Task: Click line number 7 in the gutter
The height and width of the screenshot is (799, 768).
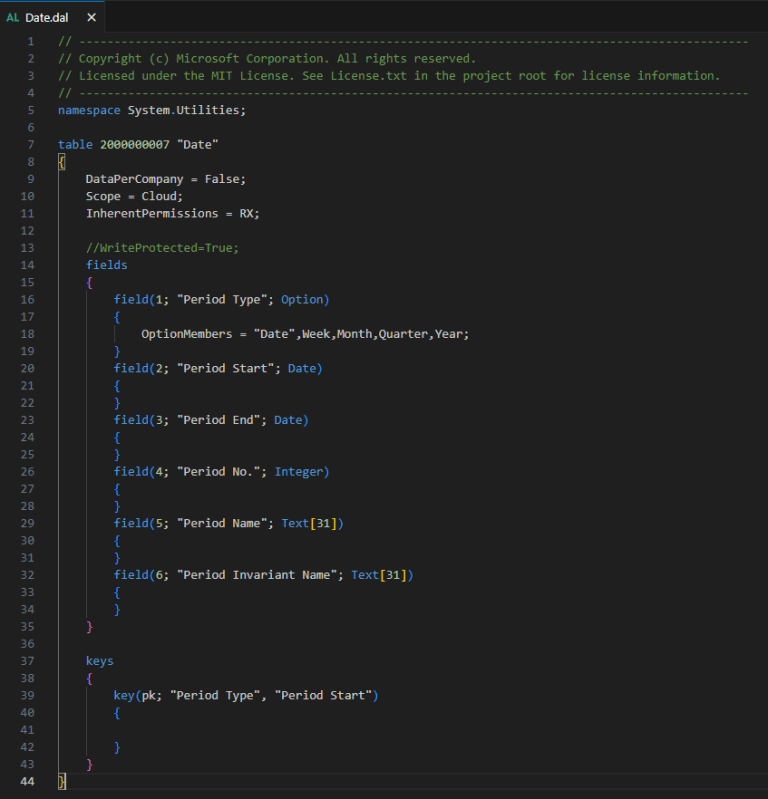Action: (30, 144)
